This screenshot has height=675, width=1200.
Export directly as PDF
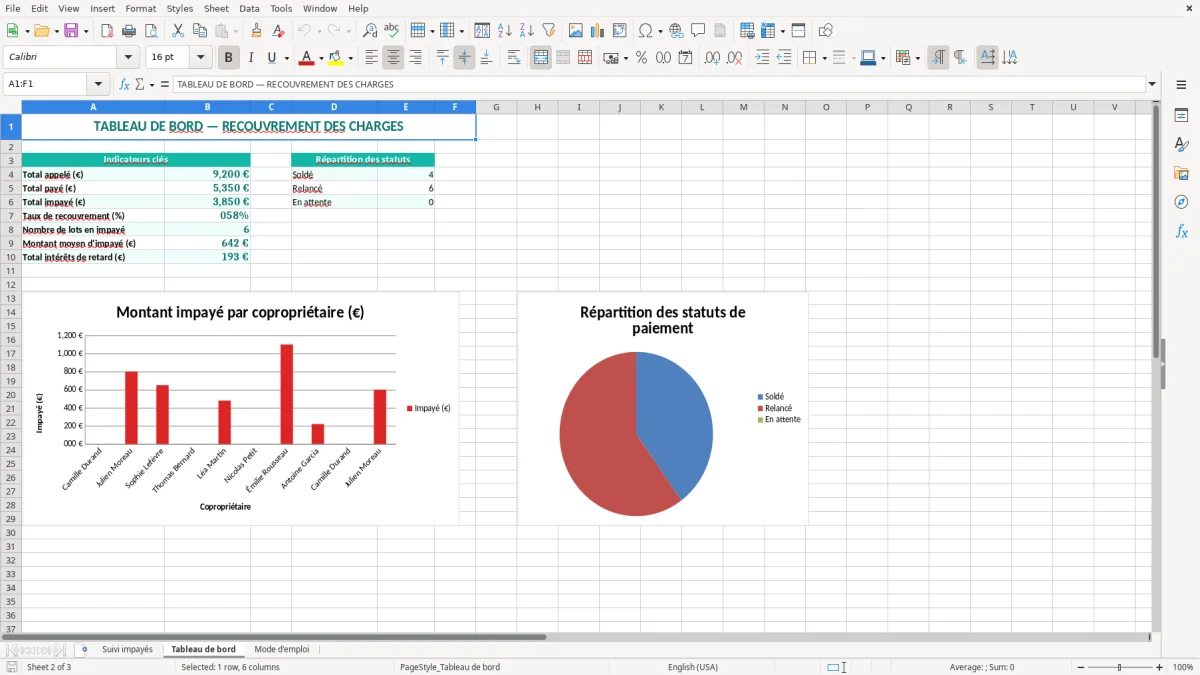point(107,31)
